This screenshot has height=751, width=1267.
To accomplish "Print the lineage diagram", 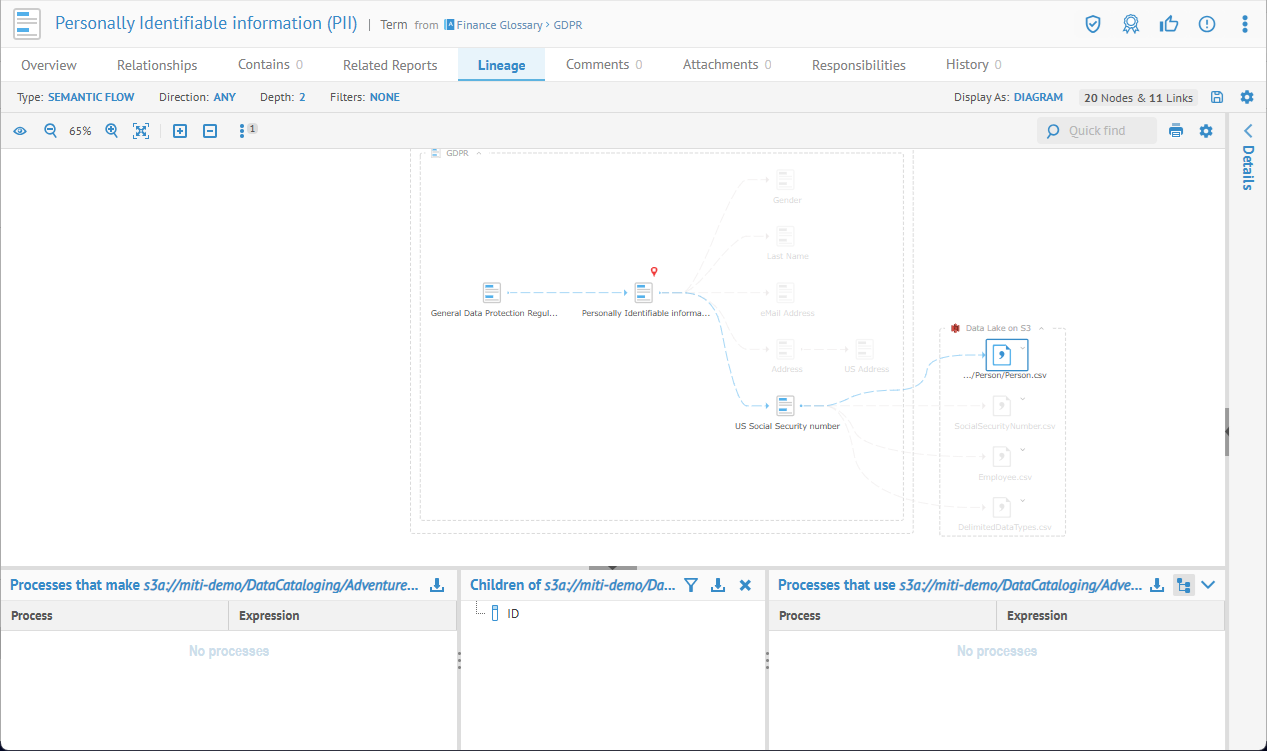I will [x=1176, y=131].
